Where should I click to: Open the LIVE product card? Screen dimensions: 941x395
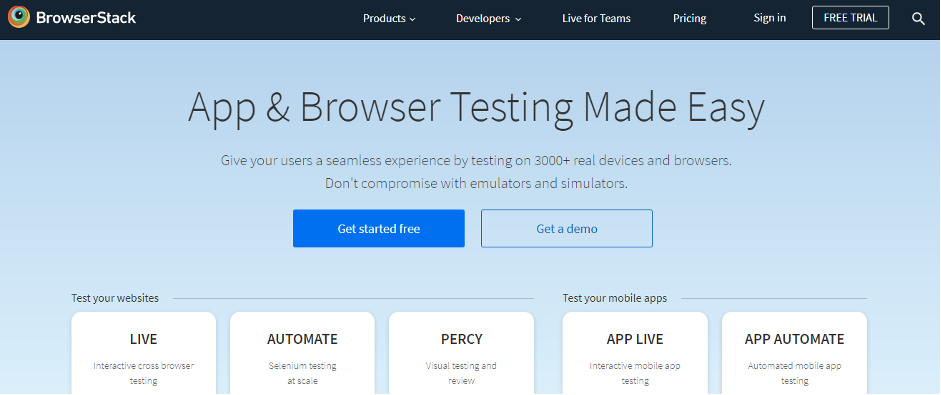point(143,353)
